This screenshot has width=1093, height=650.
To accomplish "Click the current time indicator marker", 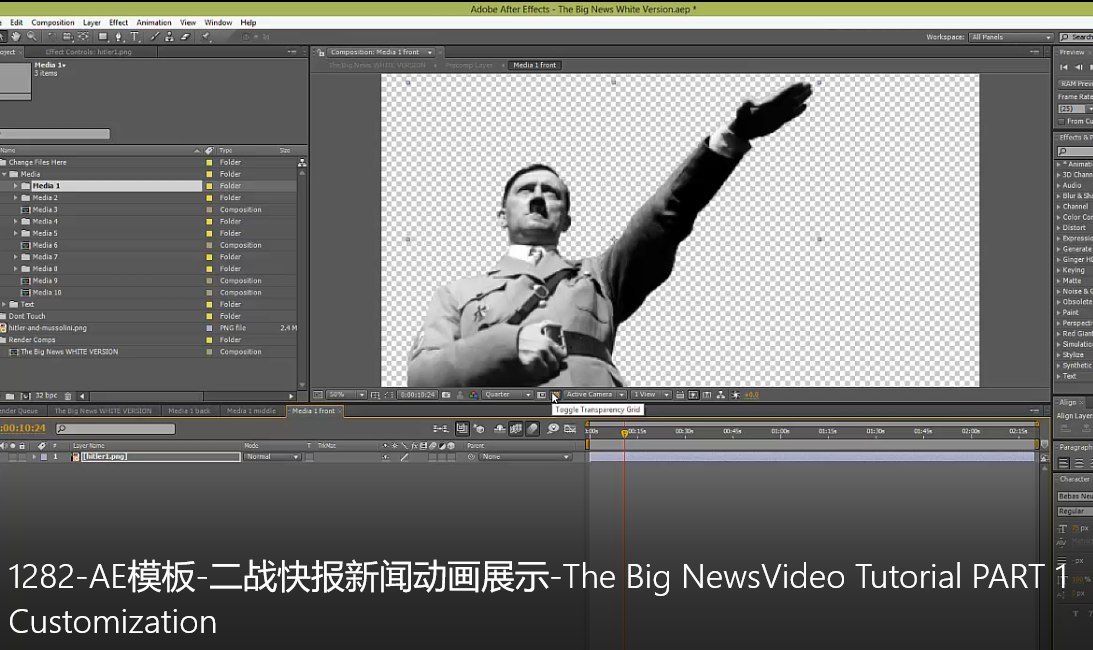I will [624, 433].
